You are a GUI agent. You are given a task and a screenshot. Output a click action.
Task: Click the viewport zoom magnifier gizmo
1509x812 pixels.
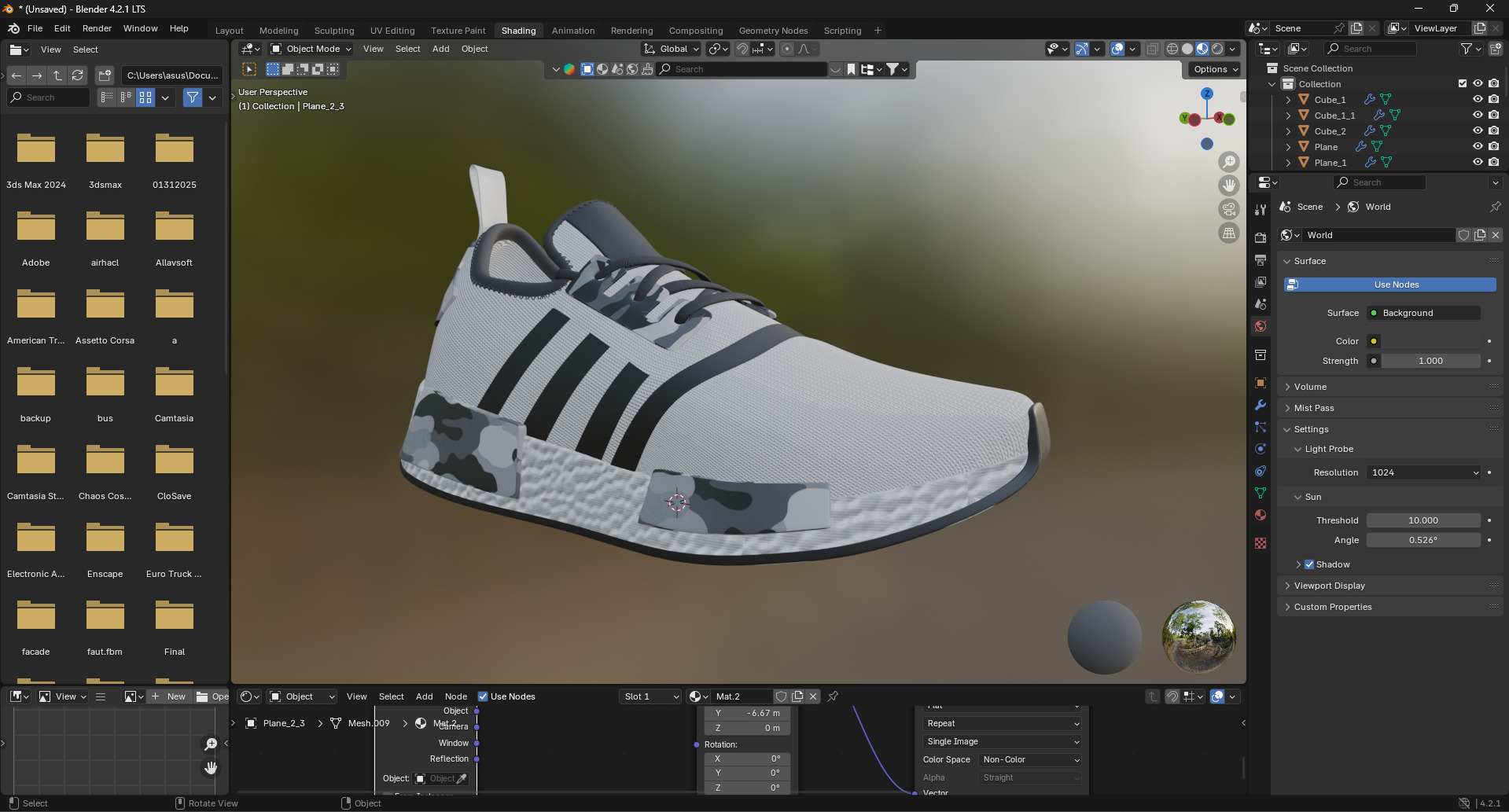1228,162
